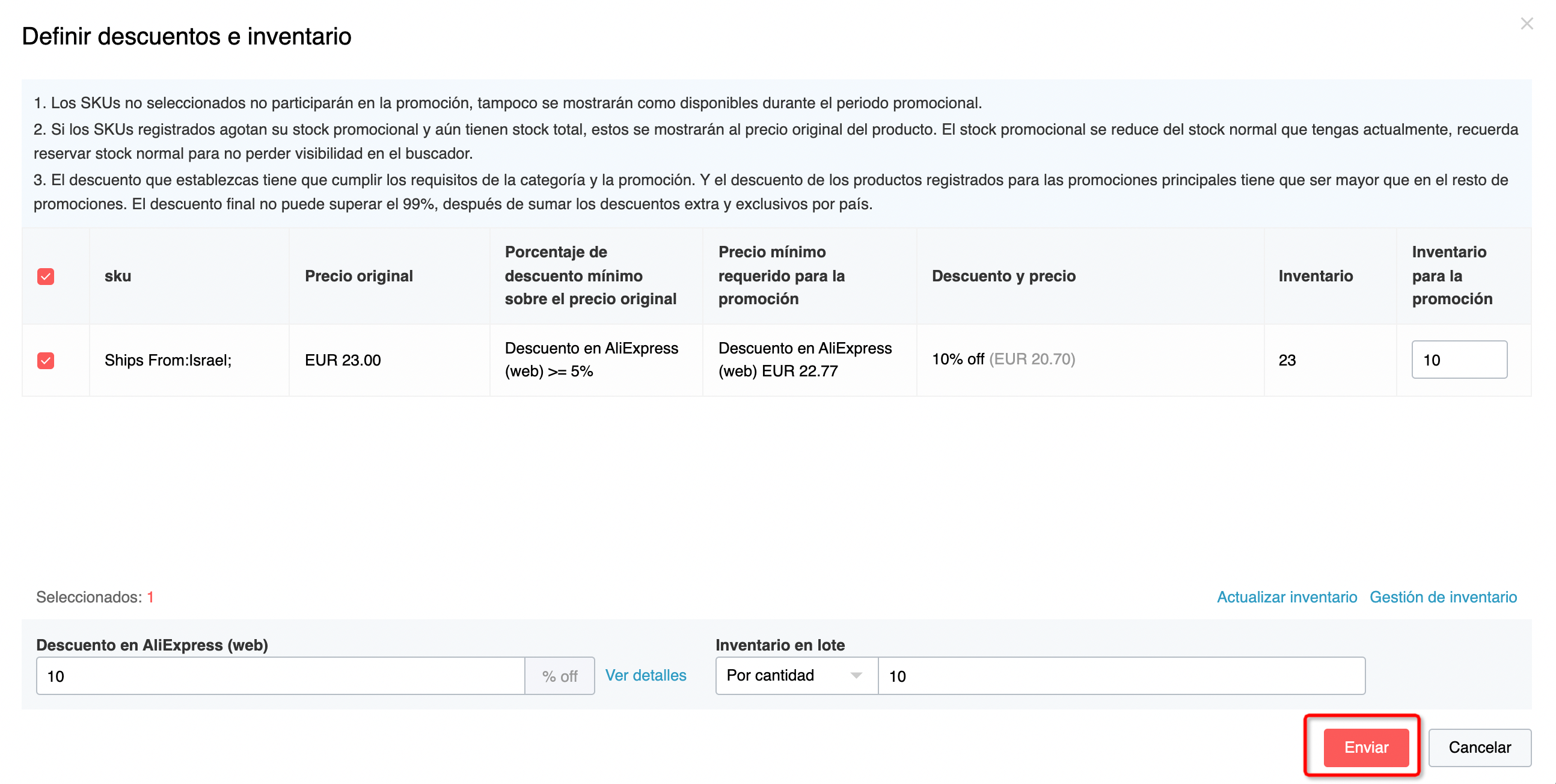Open the Por cantidad dropdown

coord(795,675)
